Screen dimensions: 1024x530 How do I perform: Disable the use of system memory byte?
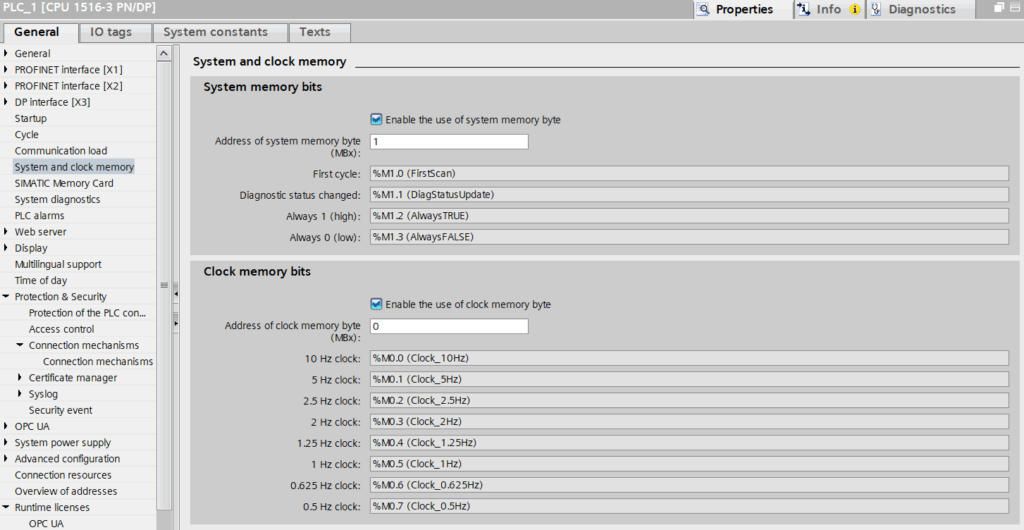(376, 119)
